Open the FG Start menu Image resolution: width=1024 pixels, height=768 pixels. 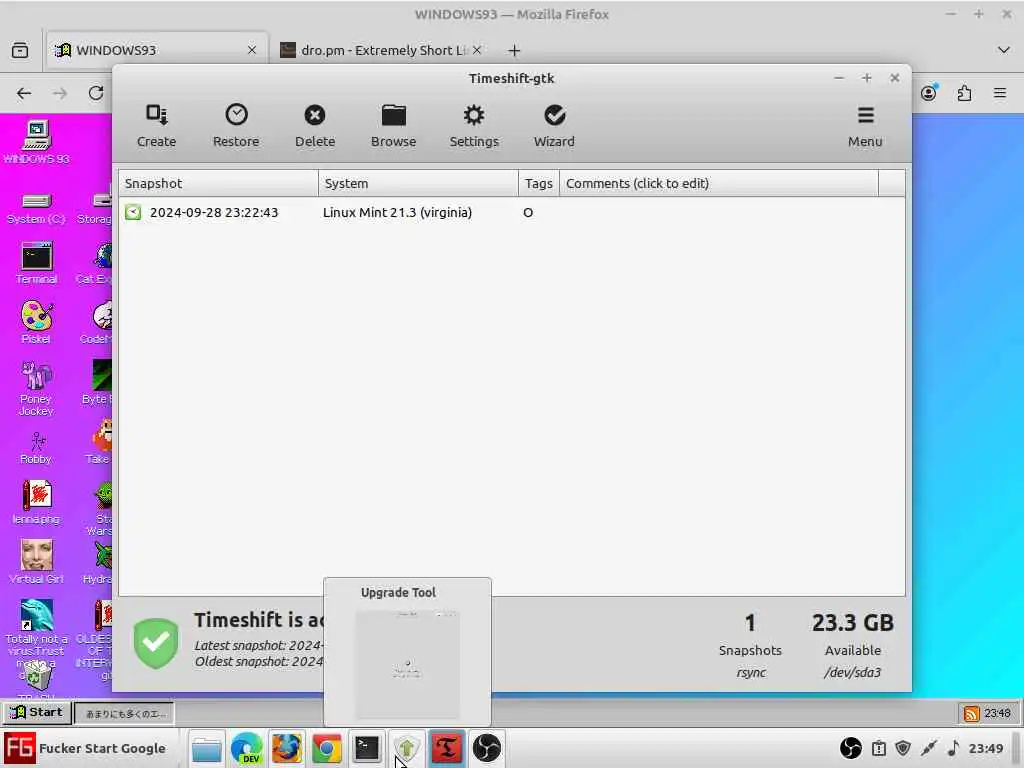click(x=87, y=748)
